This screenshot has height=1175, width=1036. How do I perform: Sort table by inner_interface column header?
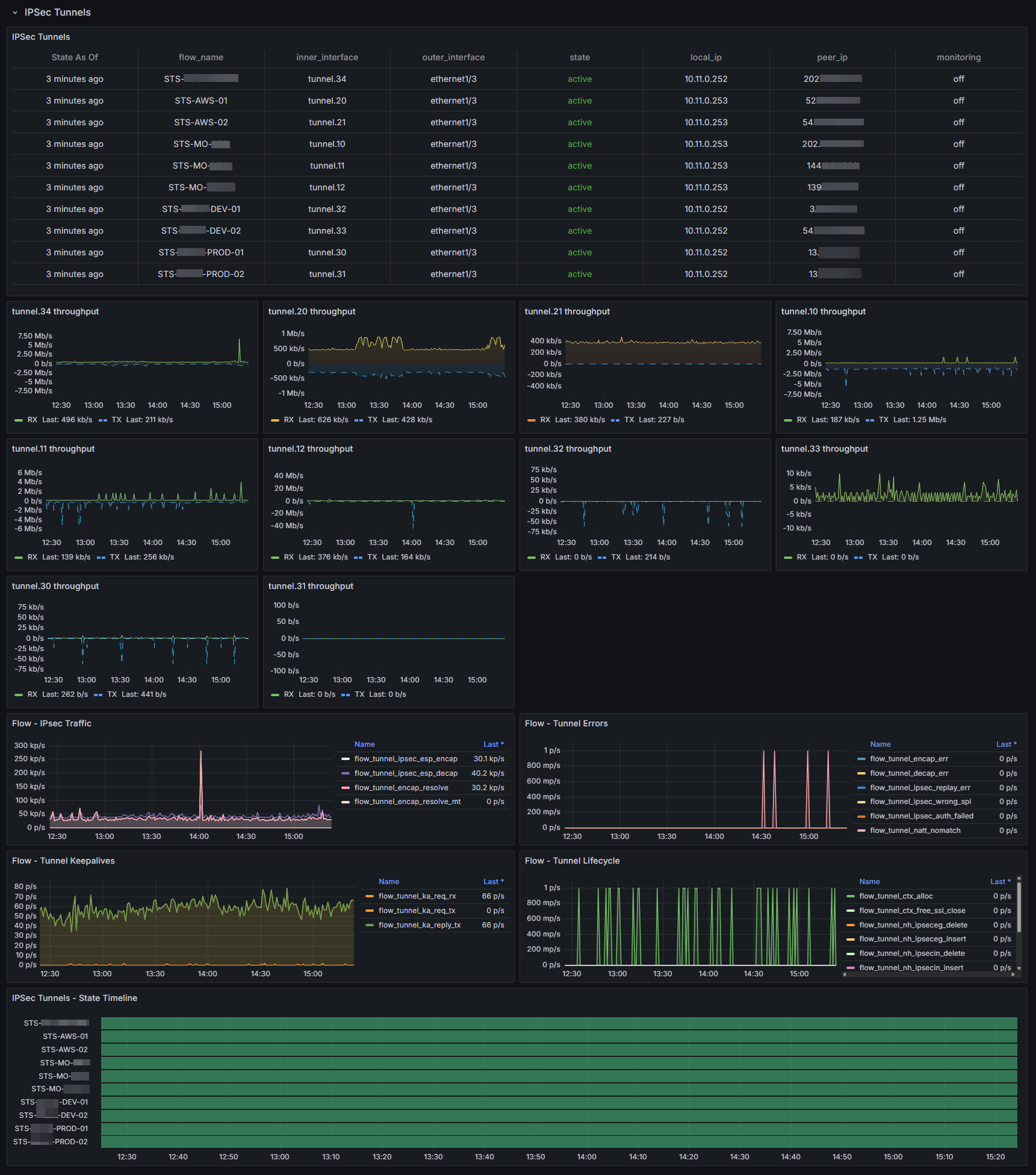(x=327, y=57)
